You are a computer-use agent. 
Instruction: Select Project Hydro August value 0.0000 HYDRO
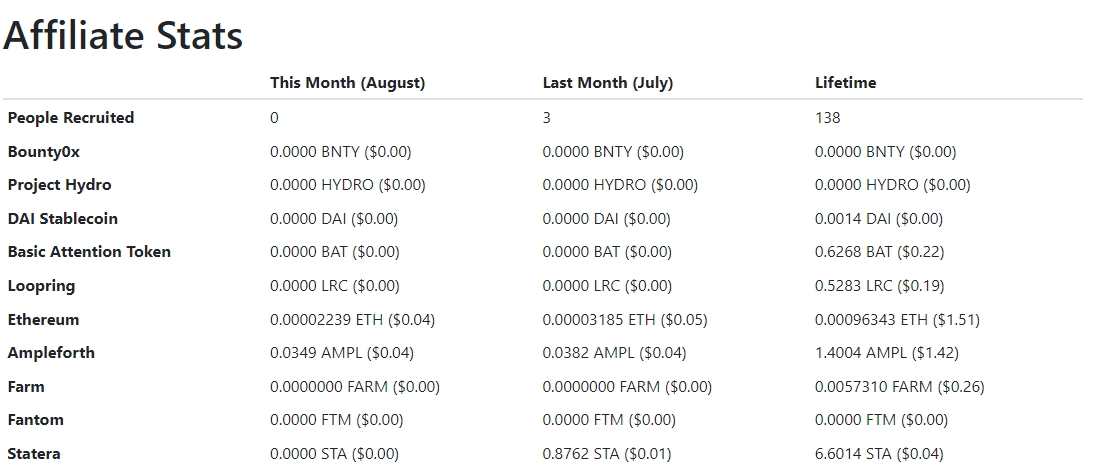pyautogui.click(x=348, y=185)
